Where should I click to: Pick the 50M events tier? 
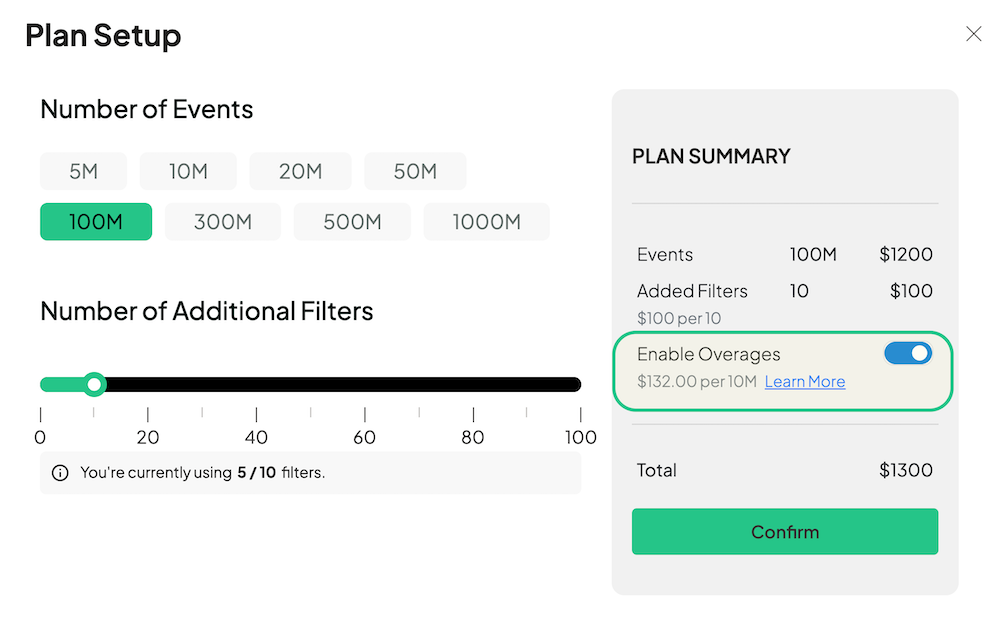[415, 171]
